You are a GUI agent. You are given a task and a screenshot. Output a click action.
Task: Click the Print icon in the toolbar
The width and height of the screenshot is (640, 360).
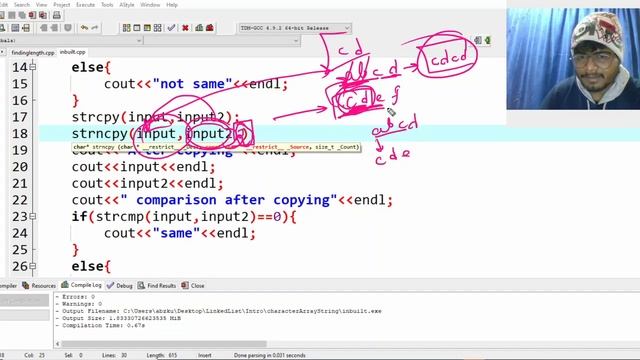57,15
